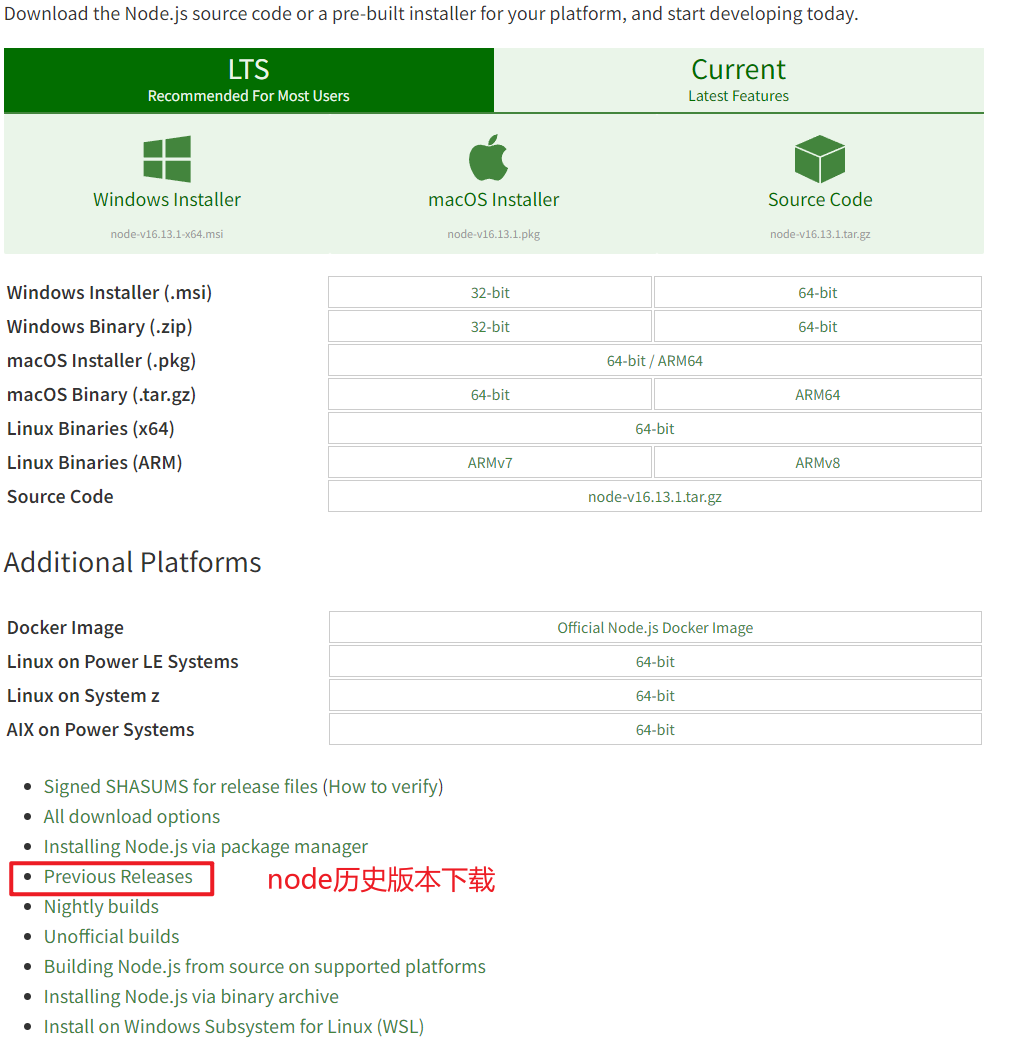Download ARM64 macOS Binary (.tar.gz)
Viewport: 1009px width, 1051px height.
coord(818,395)
